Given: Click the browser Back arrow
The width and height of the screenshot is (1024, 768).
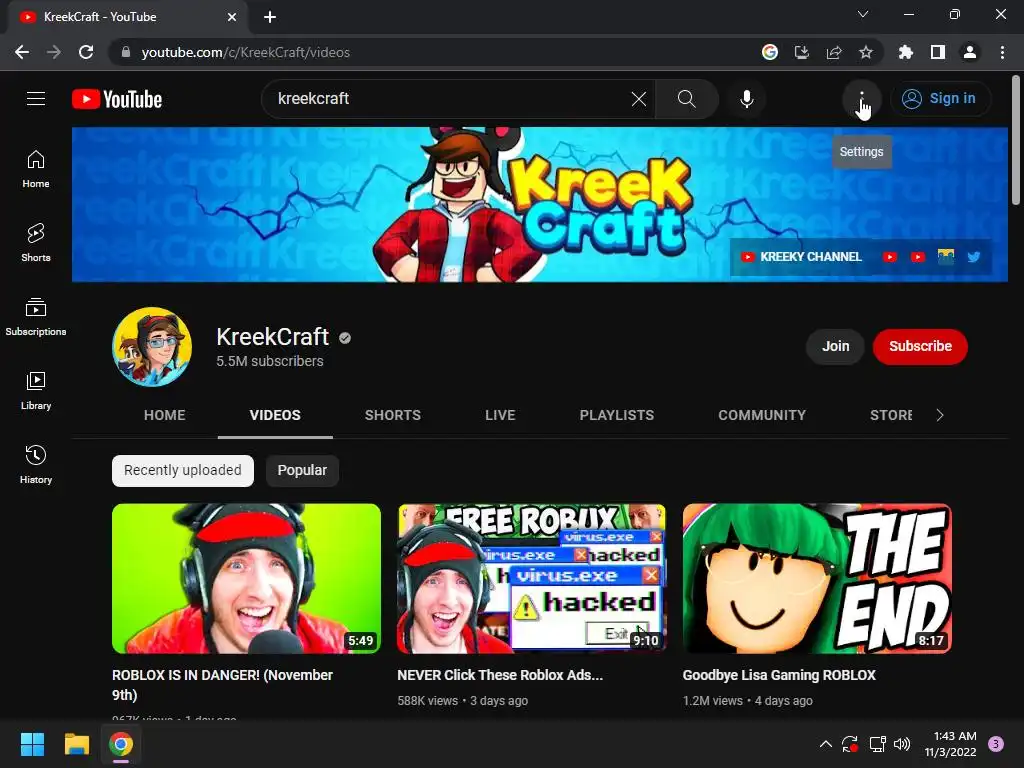Looking at the screenshot, I should [22, 52].
